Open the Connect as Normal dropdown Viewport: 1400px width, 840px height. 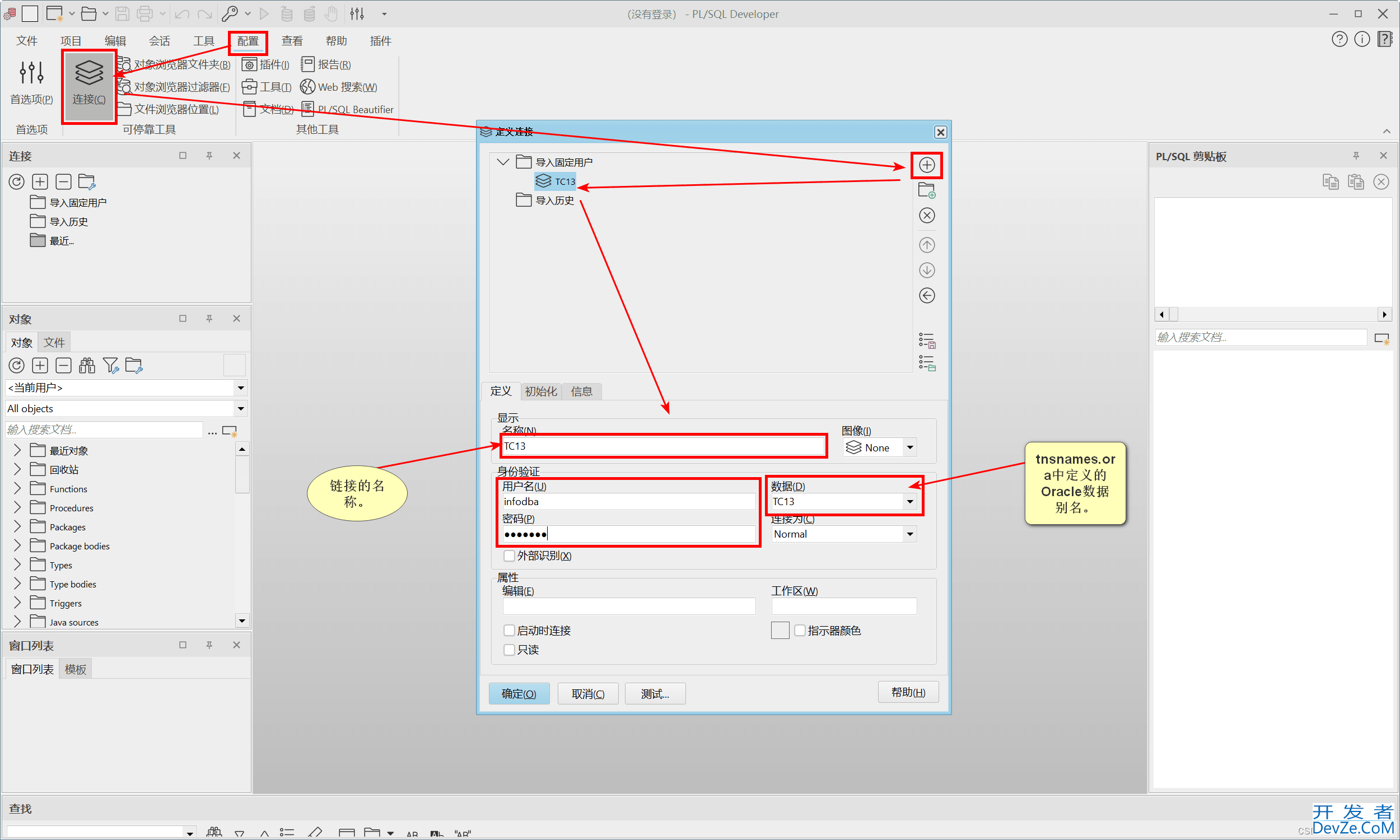click(909, 534)
